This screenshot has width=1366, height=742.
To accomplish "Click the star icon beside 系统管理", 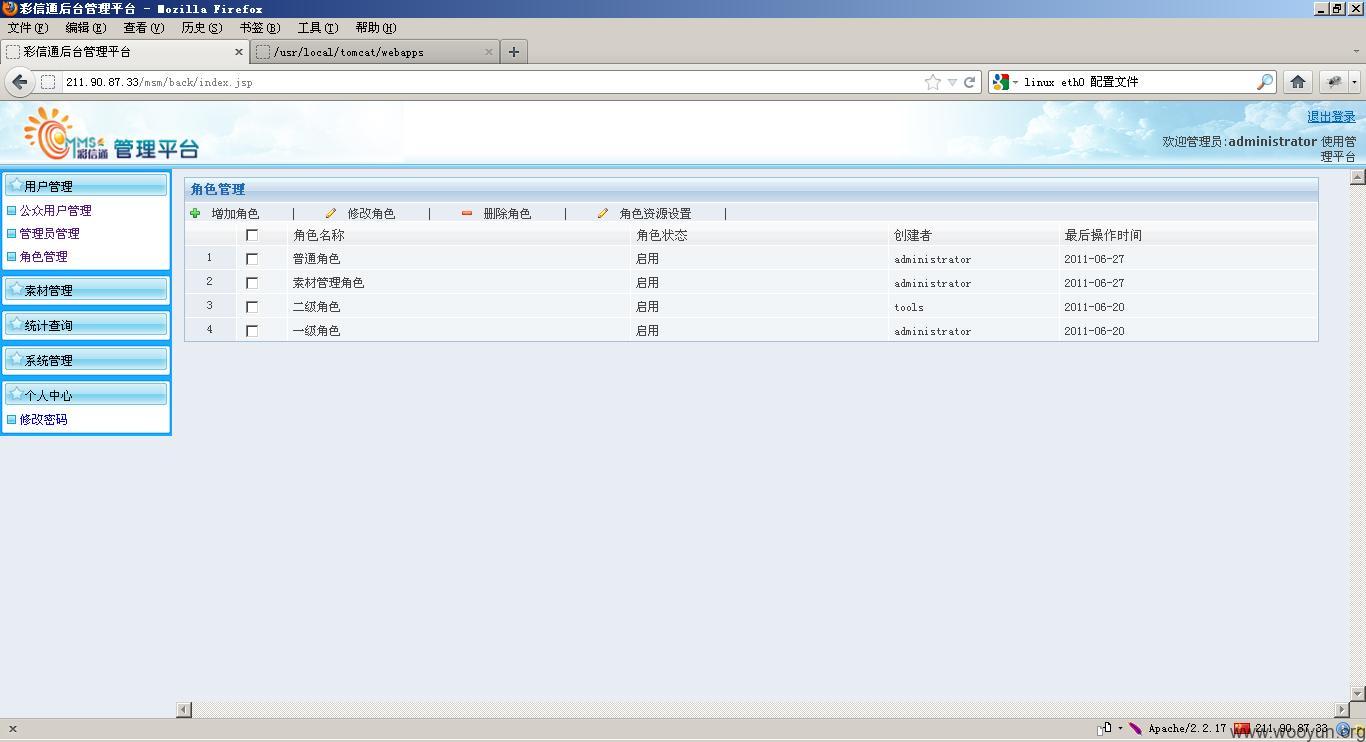I will coord(15,359).
